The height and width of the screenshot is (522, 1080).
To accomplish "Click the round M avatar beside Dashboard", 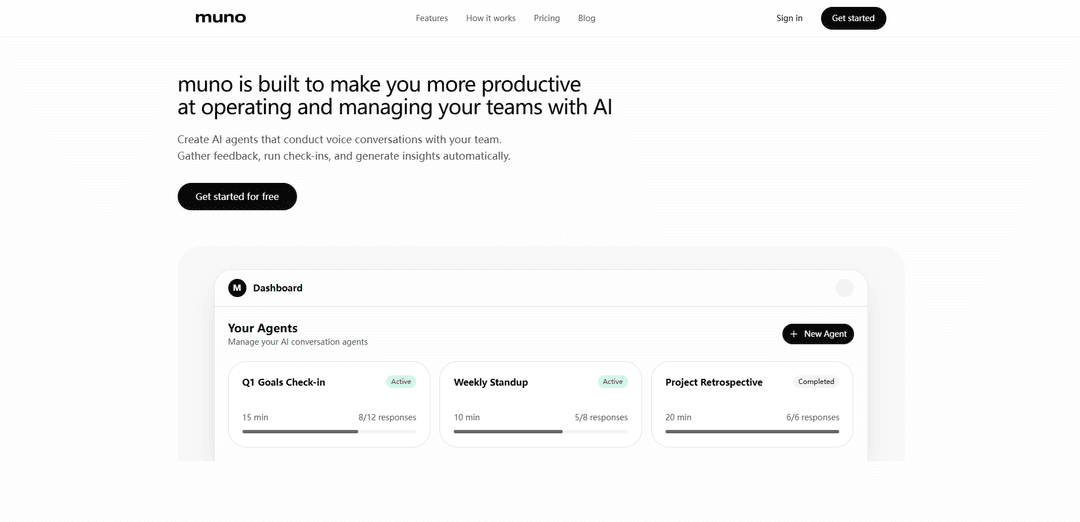I will (237, 288).
